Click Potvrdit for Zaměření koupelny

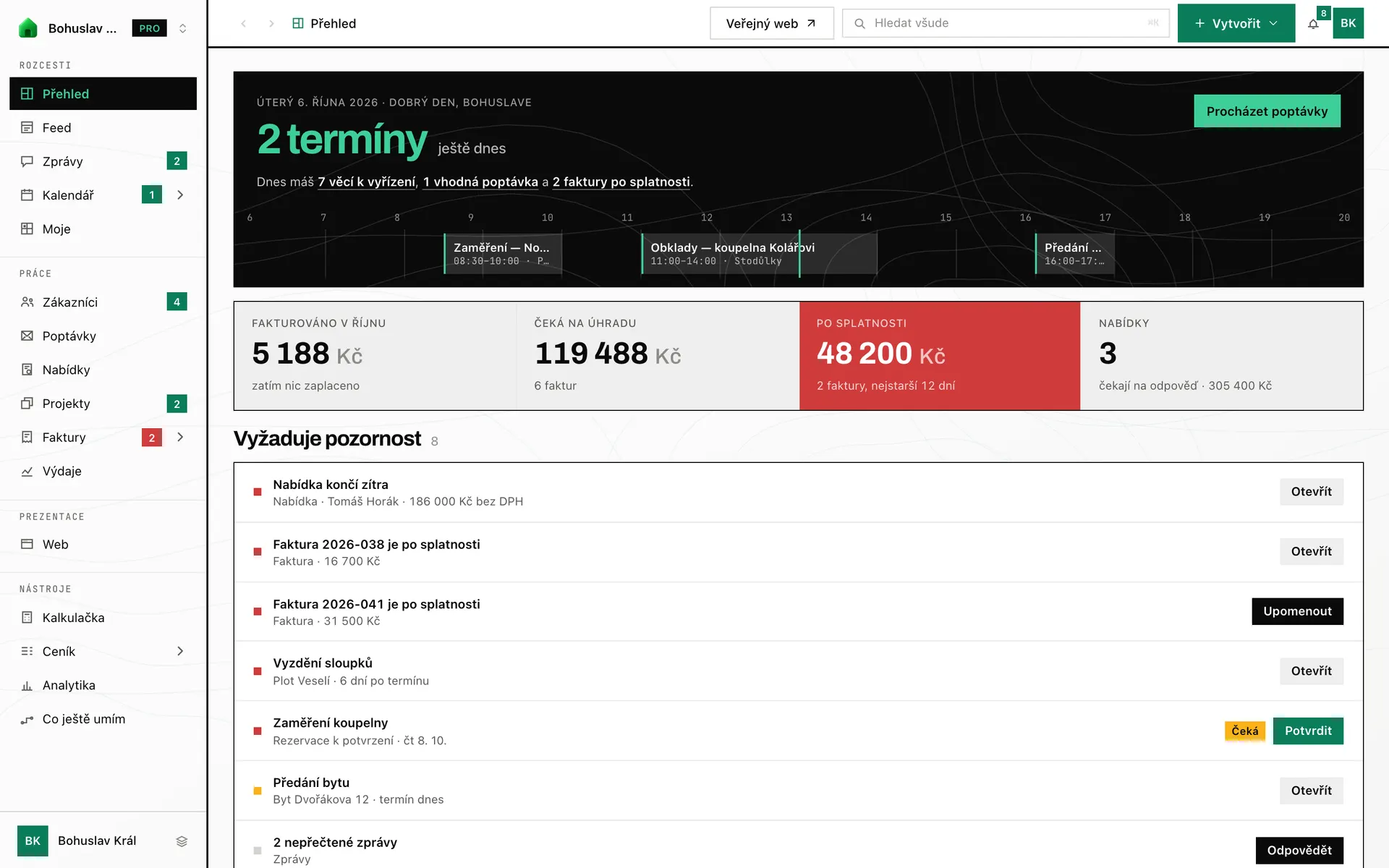pyautogui.click(x=1308, y=731)
